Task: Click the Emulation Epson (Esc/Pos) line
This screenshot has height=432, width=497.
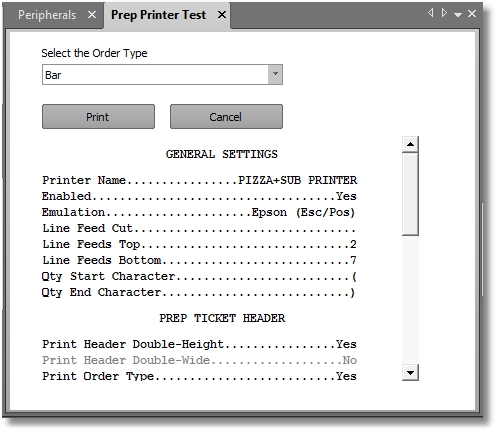Action: pos(199,212)
